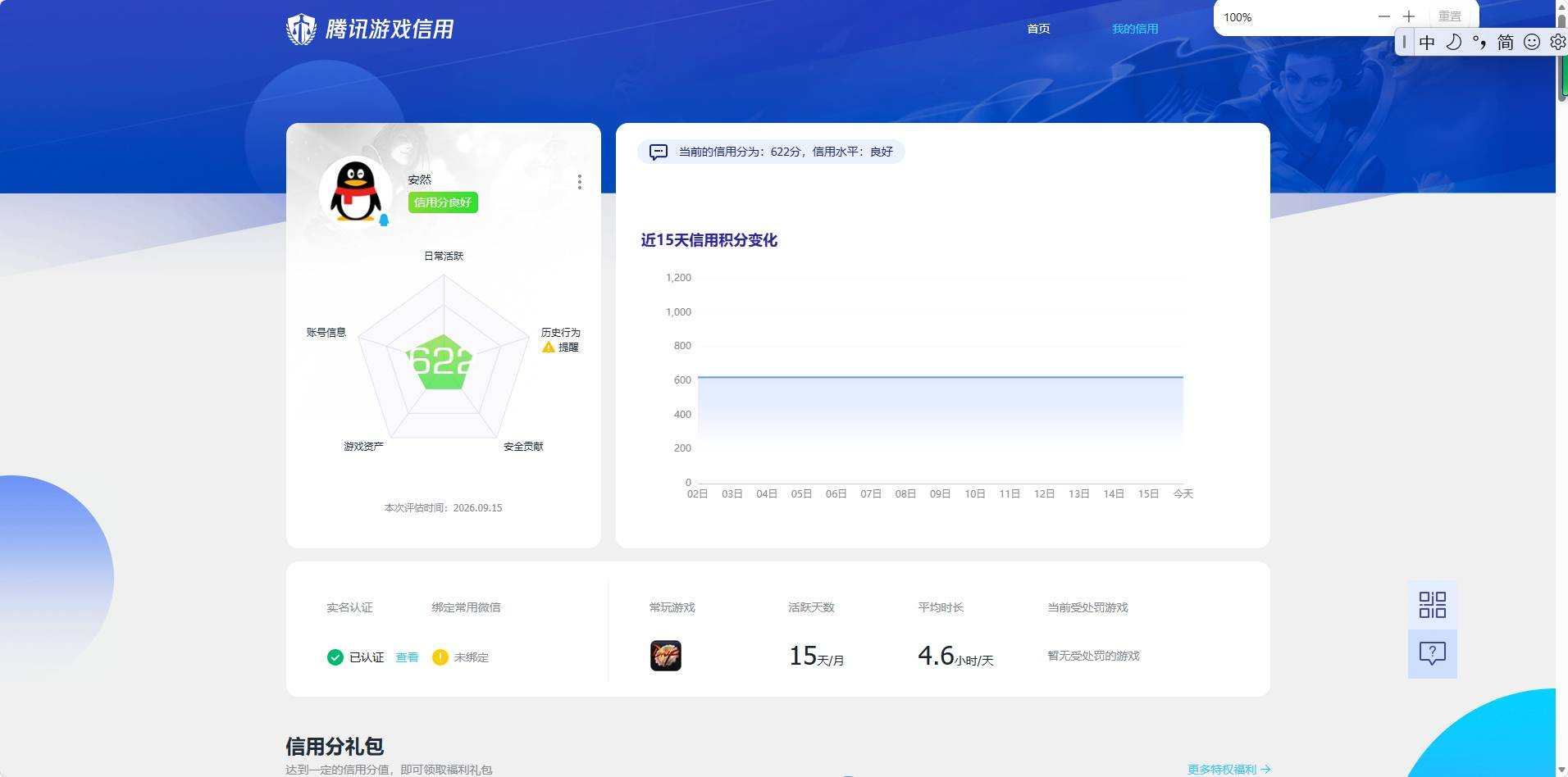Click the 近15天信用积分变化 chart title
This screenshot has width=1568, height=777.
tap(709, 240)
